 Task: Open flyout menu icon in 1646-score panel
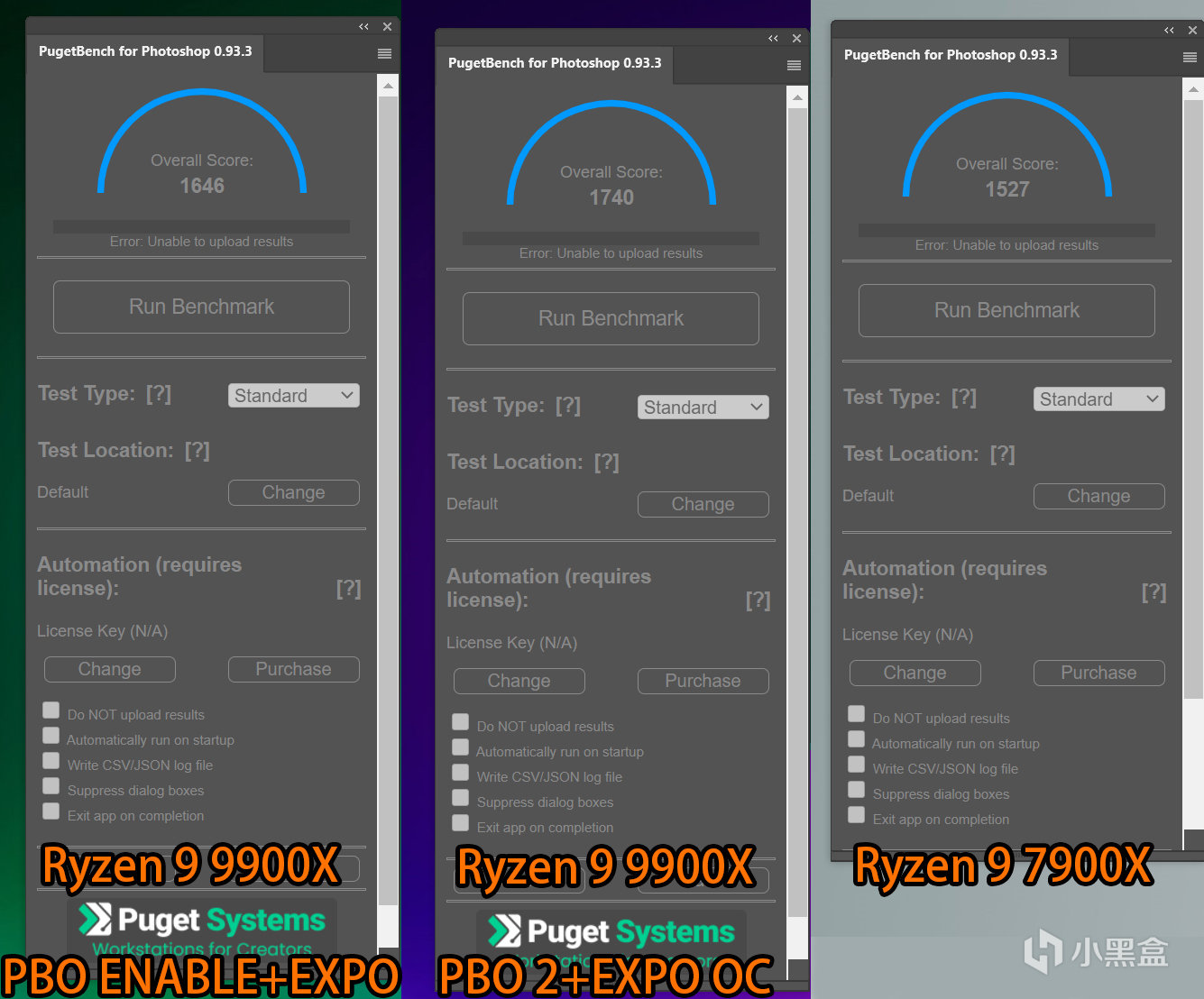coord(384,54)
